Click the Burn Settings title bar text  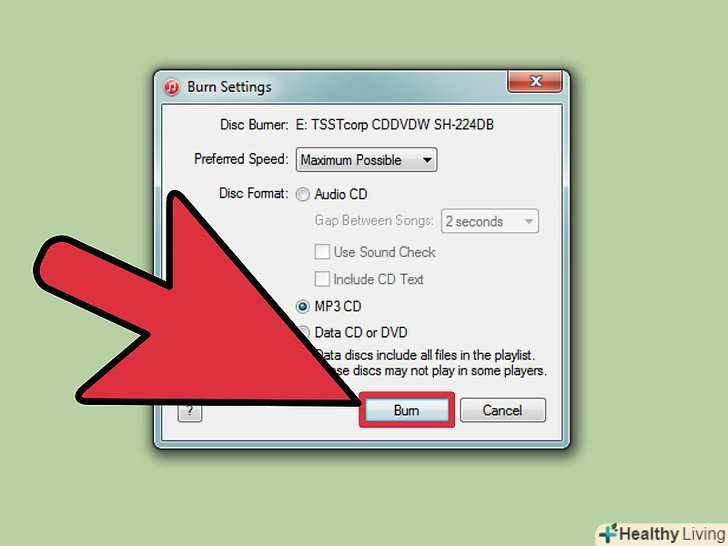pyautogui.click(x=229, y=87)
